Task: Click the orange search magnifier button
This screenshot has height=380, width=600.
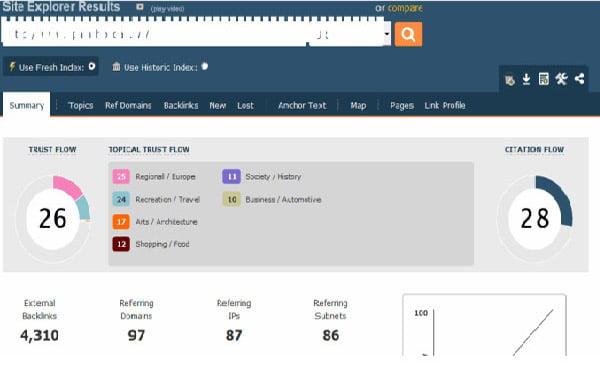Action: [408, 34]
